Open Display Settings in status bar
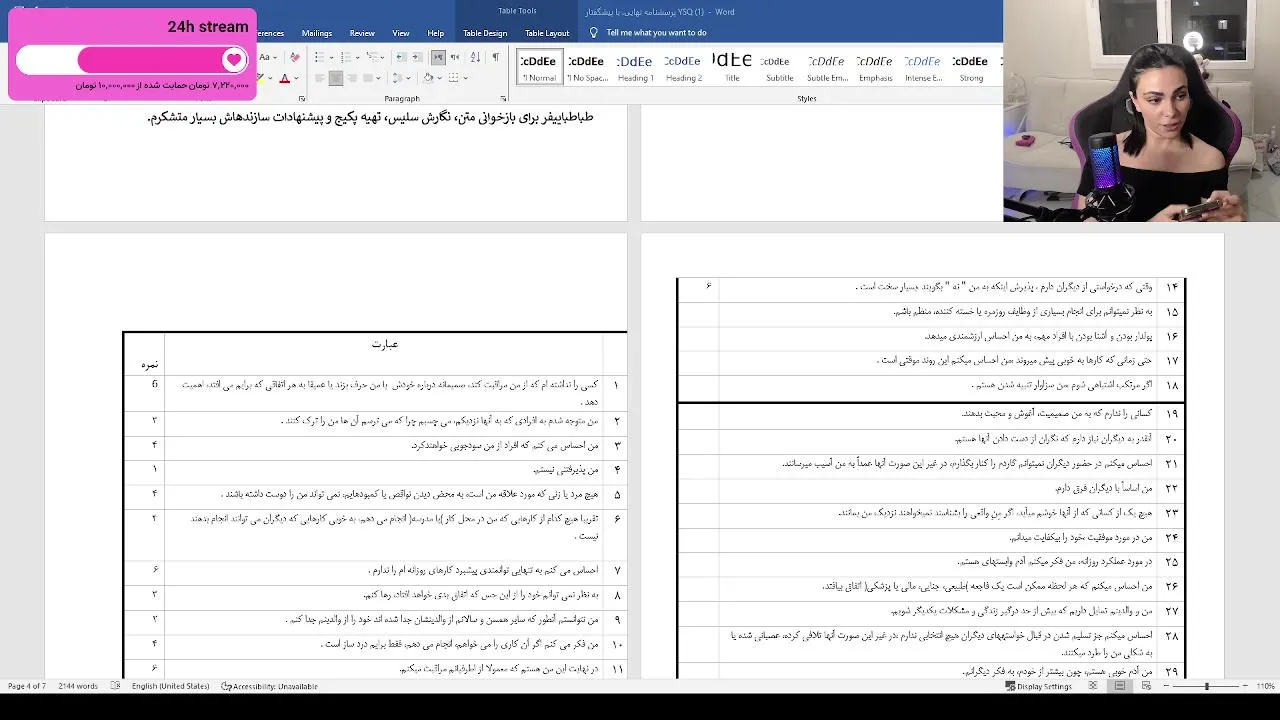The width and height of the screenshot is (1280, 720). 1038,686
